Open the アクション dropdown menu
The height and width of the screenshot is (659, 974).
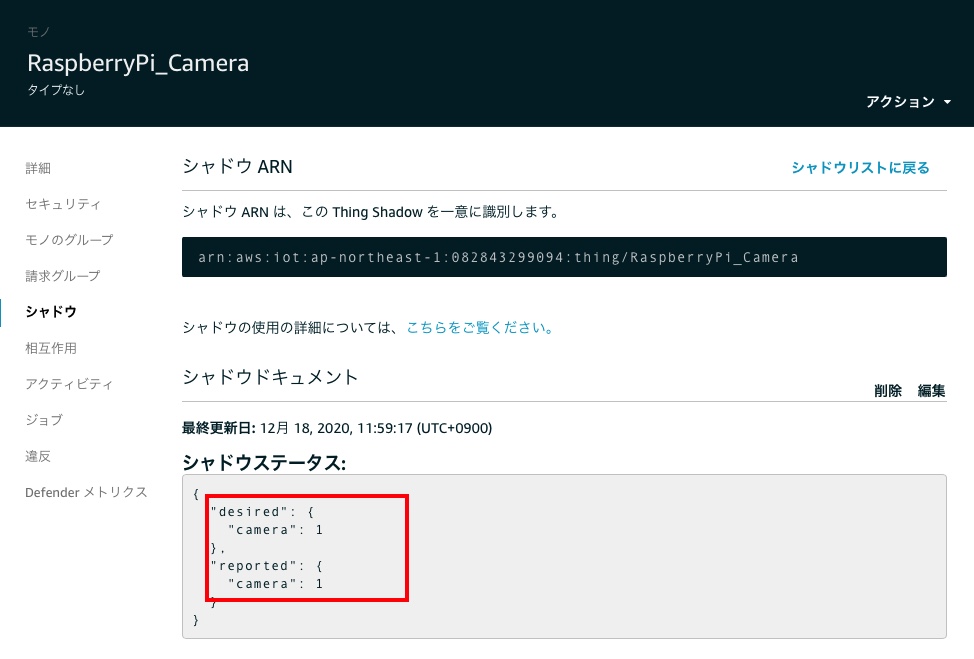(908, 102)
